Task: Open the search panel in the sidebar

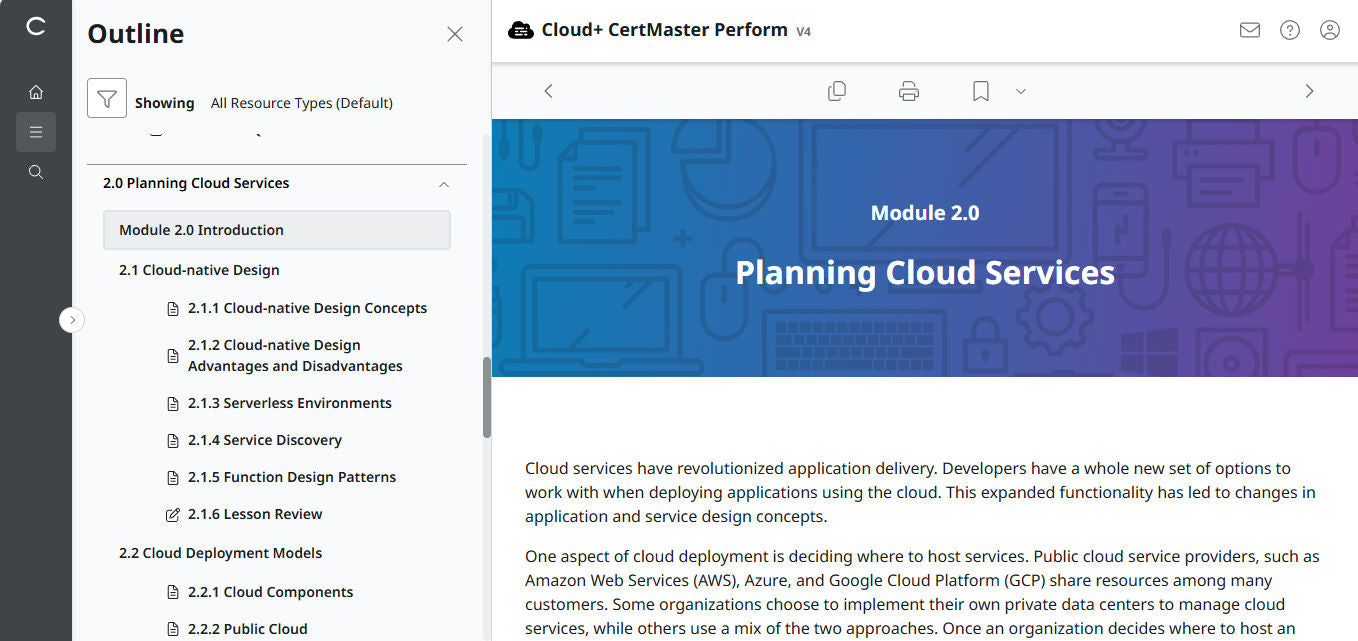Action: [35, 171]
